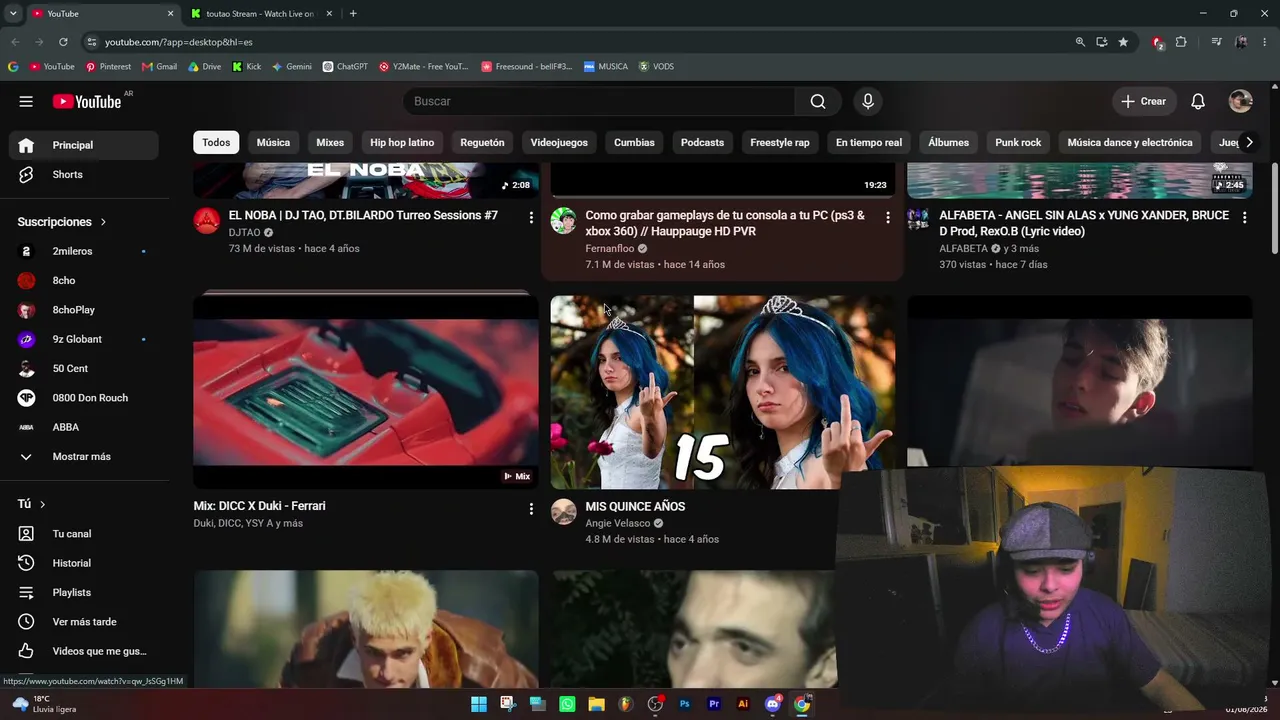Select the Freestyle rap chip

(x=780, y=142)
